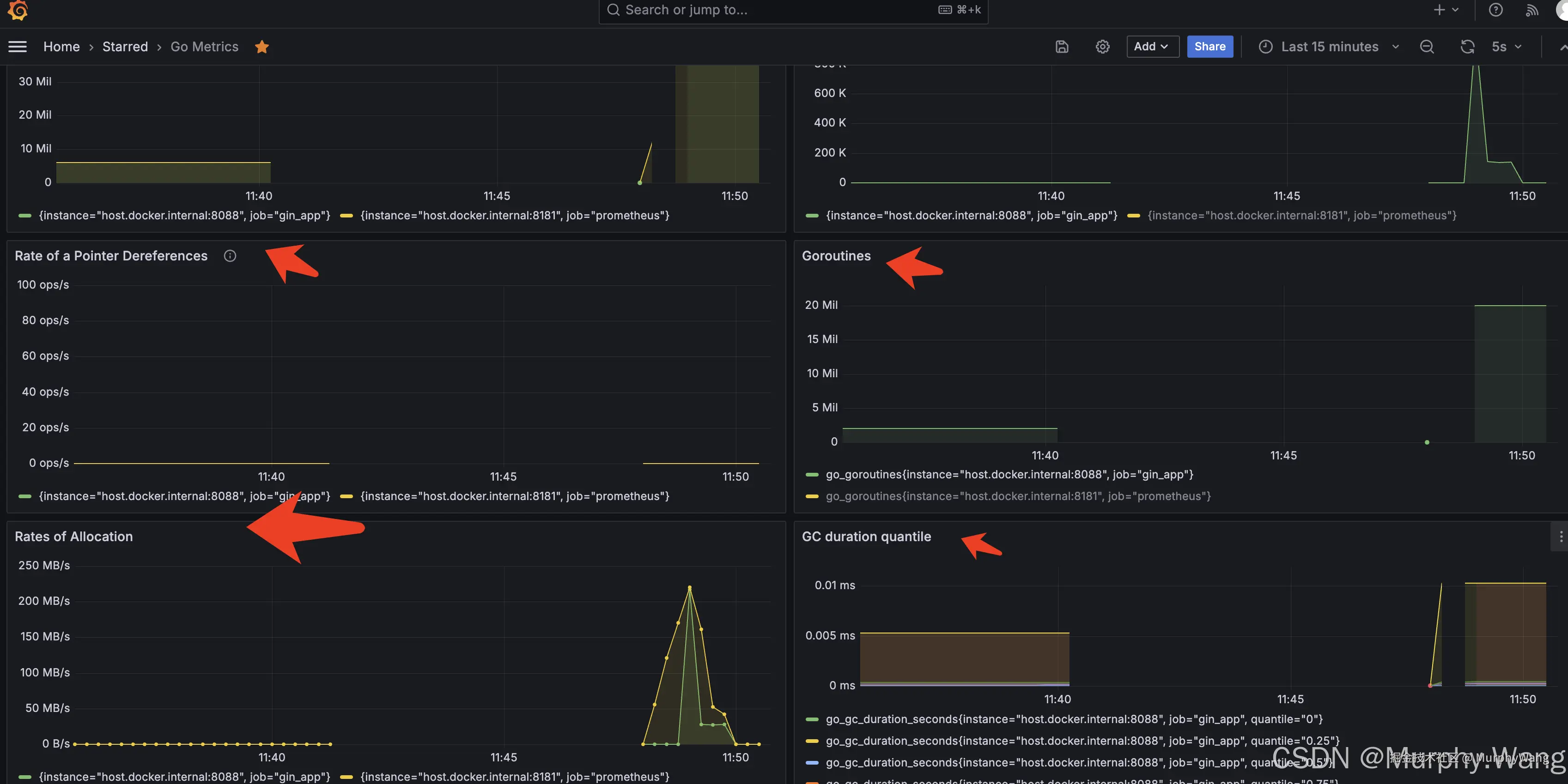The image size is (1568, 784).
Task: Navigate to Starred breadcrumb
Action: tap(125, 47)
